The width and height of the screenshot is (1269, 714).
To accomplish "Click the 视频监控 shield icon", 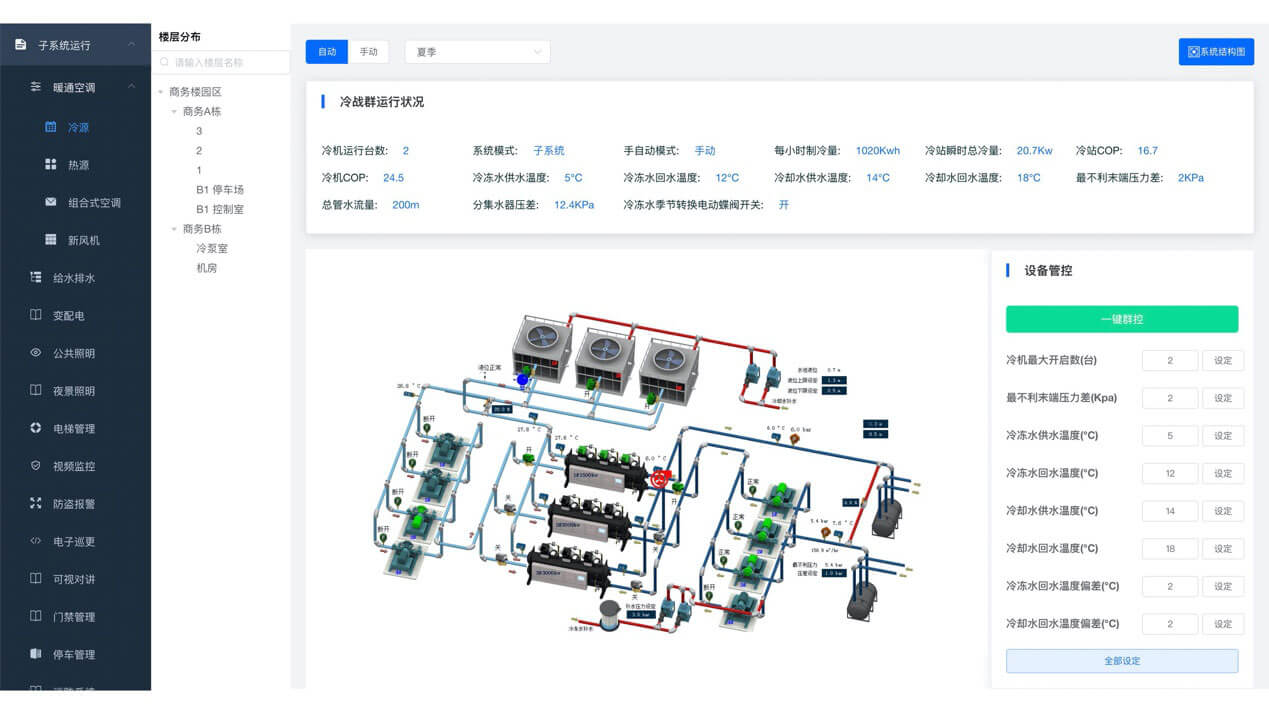I will tap(36, 466).
